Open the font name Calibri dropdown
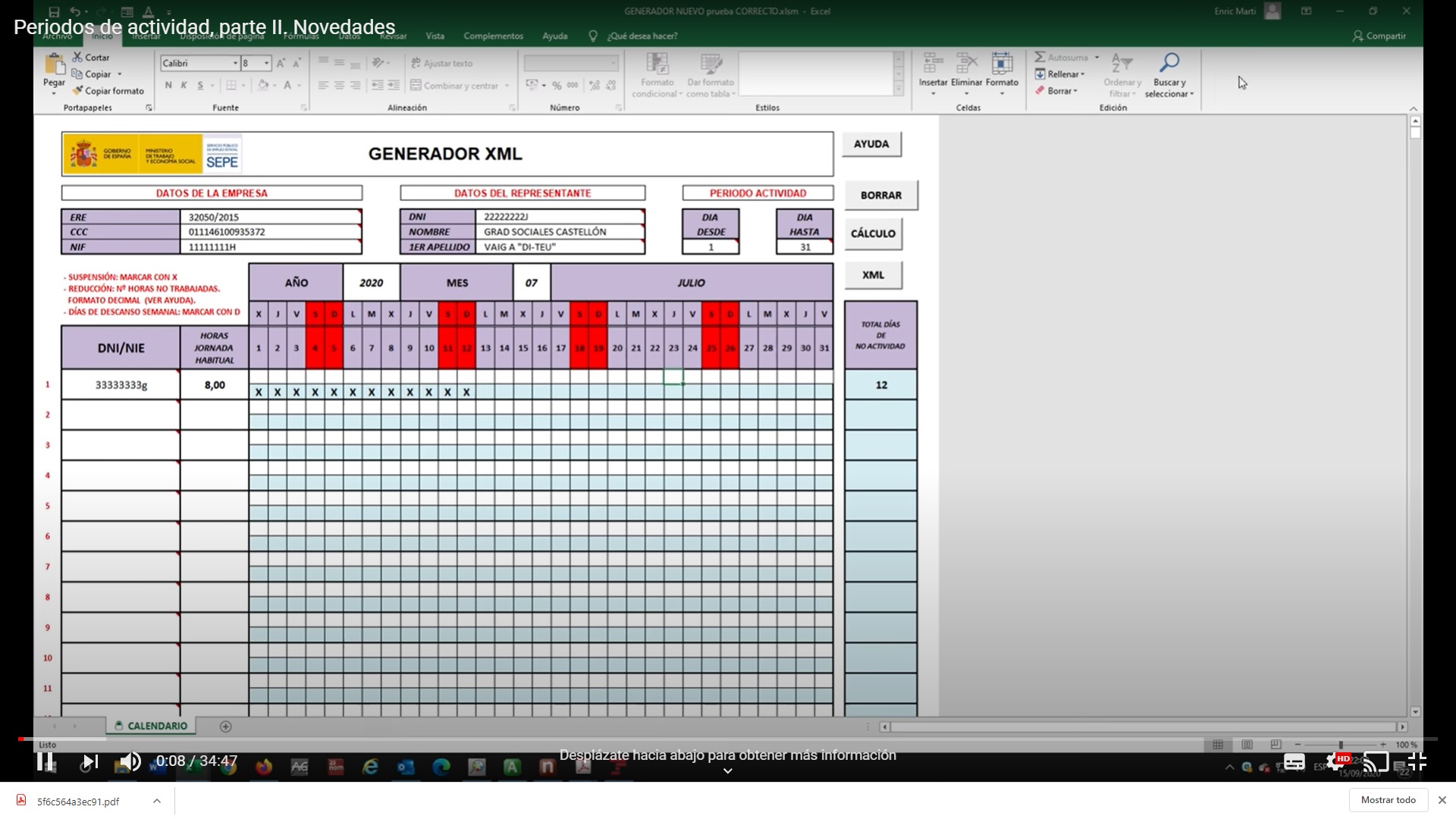This screenshot has width=1456, height=819. point(235,64)
